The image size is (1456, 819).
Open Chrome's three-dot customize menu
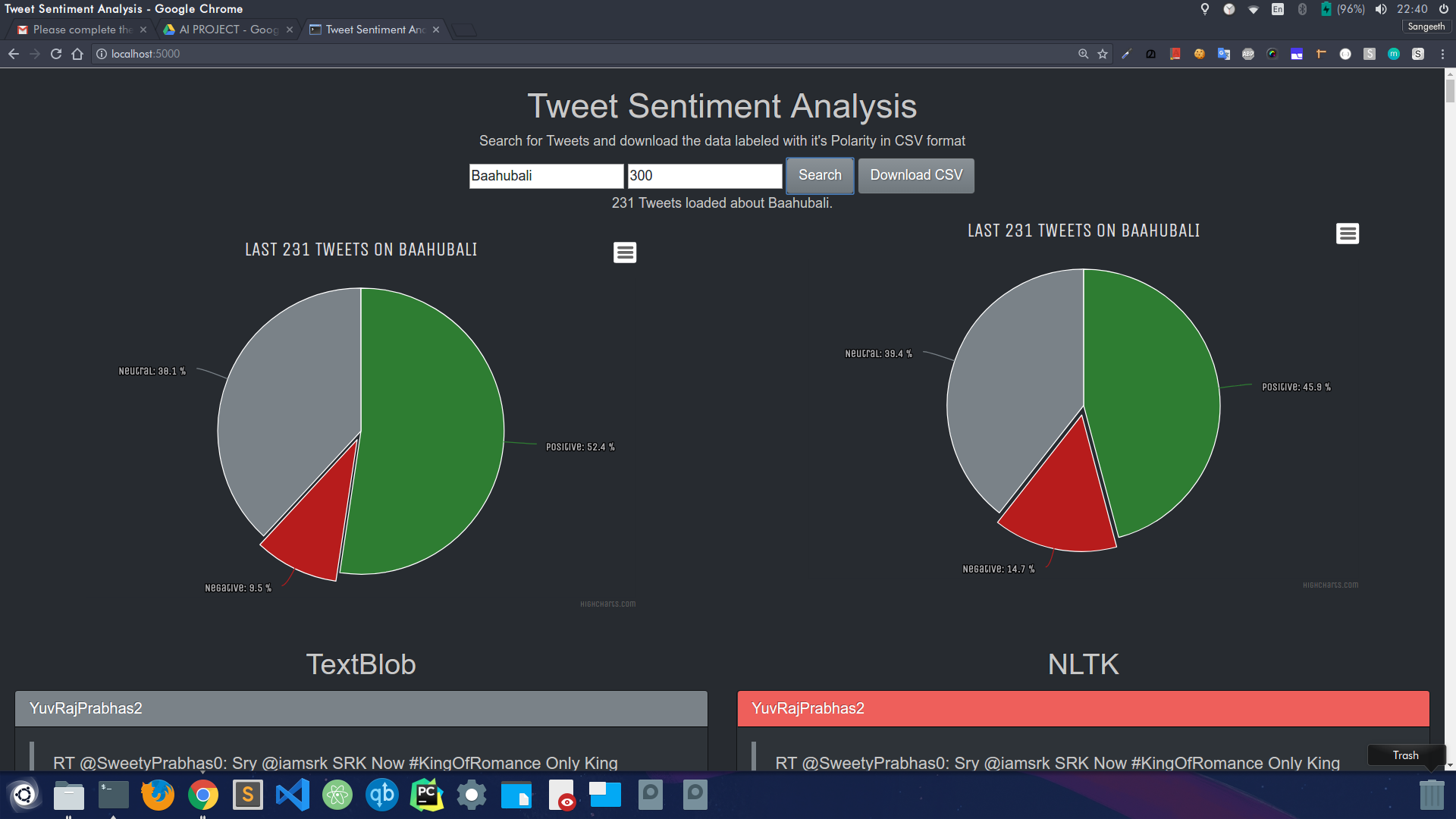pyautogui.click(x=1442, y=54)
